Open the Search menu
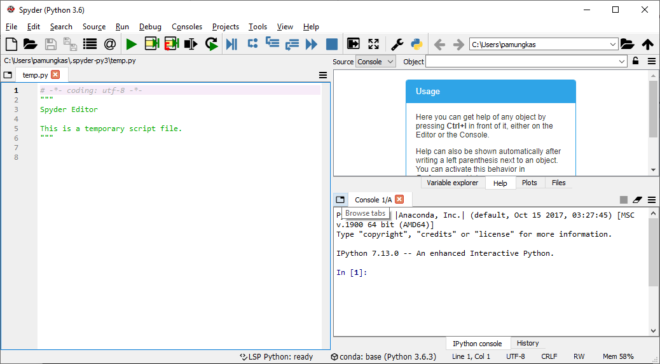This screenshot has width=660, height=364. [x=61, y=27]
